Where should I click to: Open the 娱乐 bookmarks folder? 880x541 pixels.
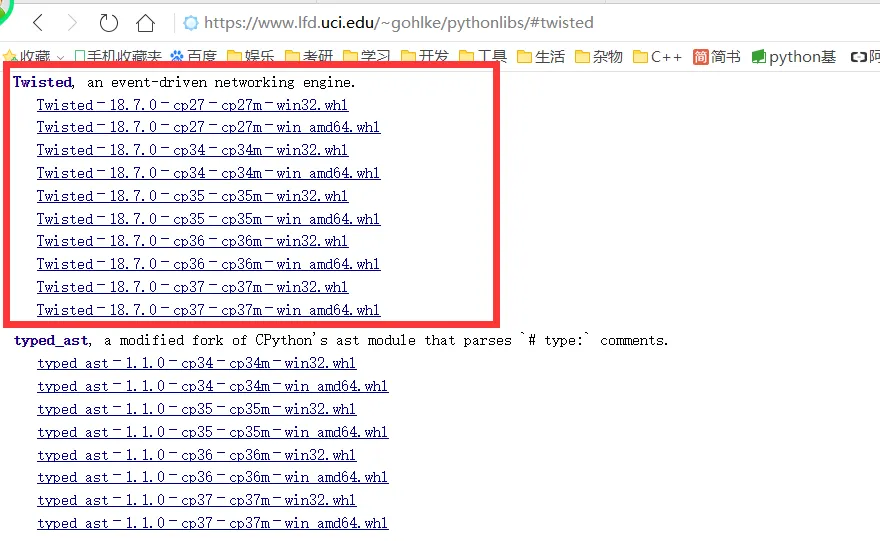[x=251, y=56]
